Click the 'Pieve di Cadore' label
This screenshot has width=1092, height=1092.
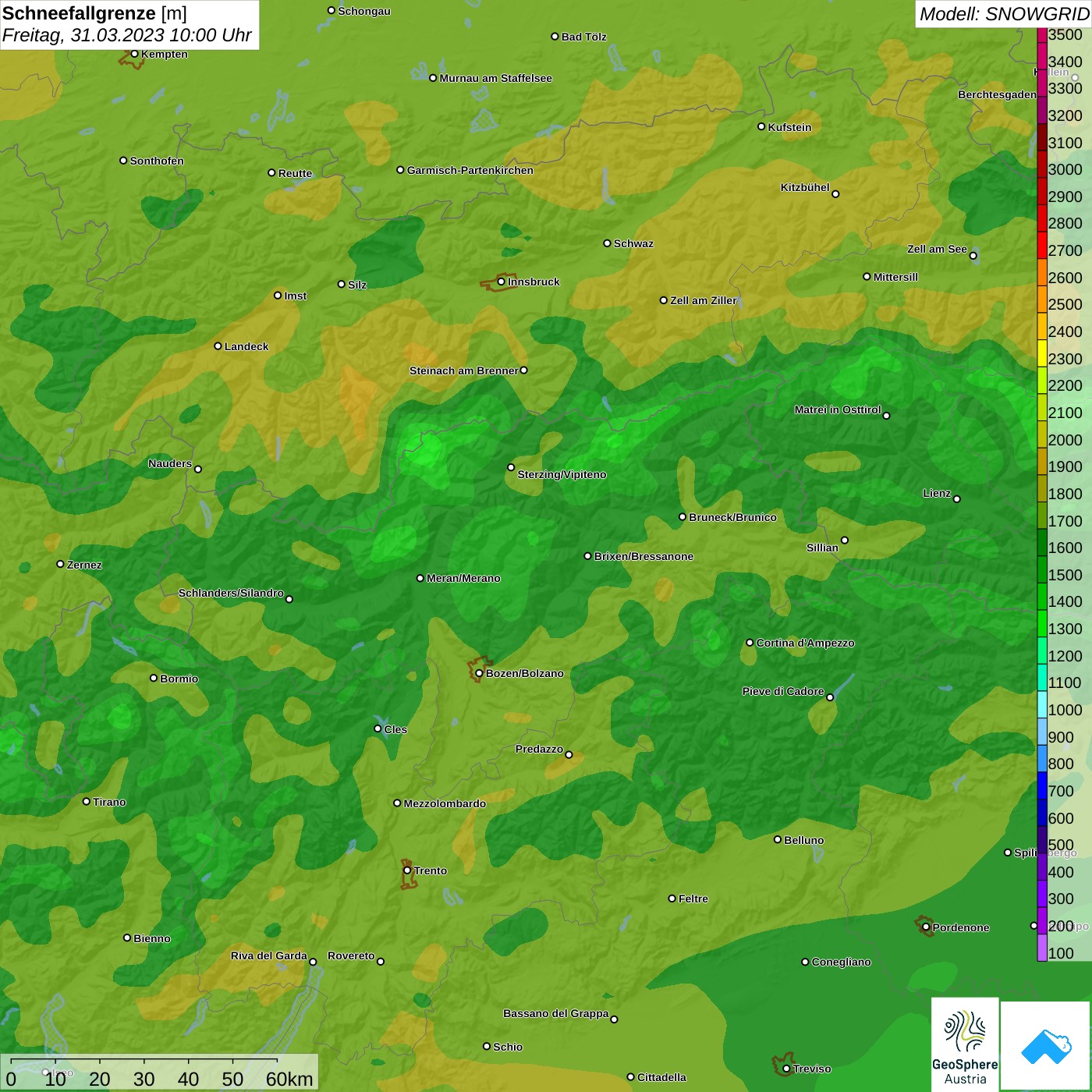coord(782,691)
